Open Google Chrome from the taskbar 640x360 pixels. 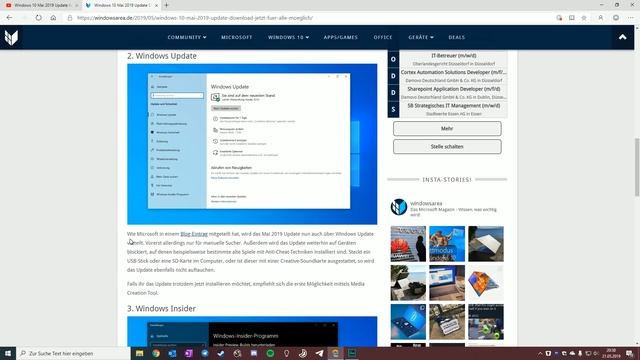pos(156,353)
